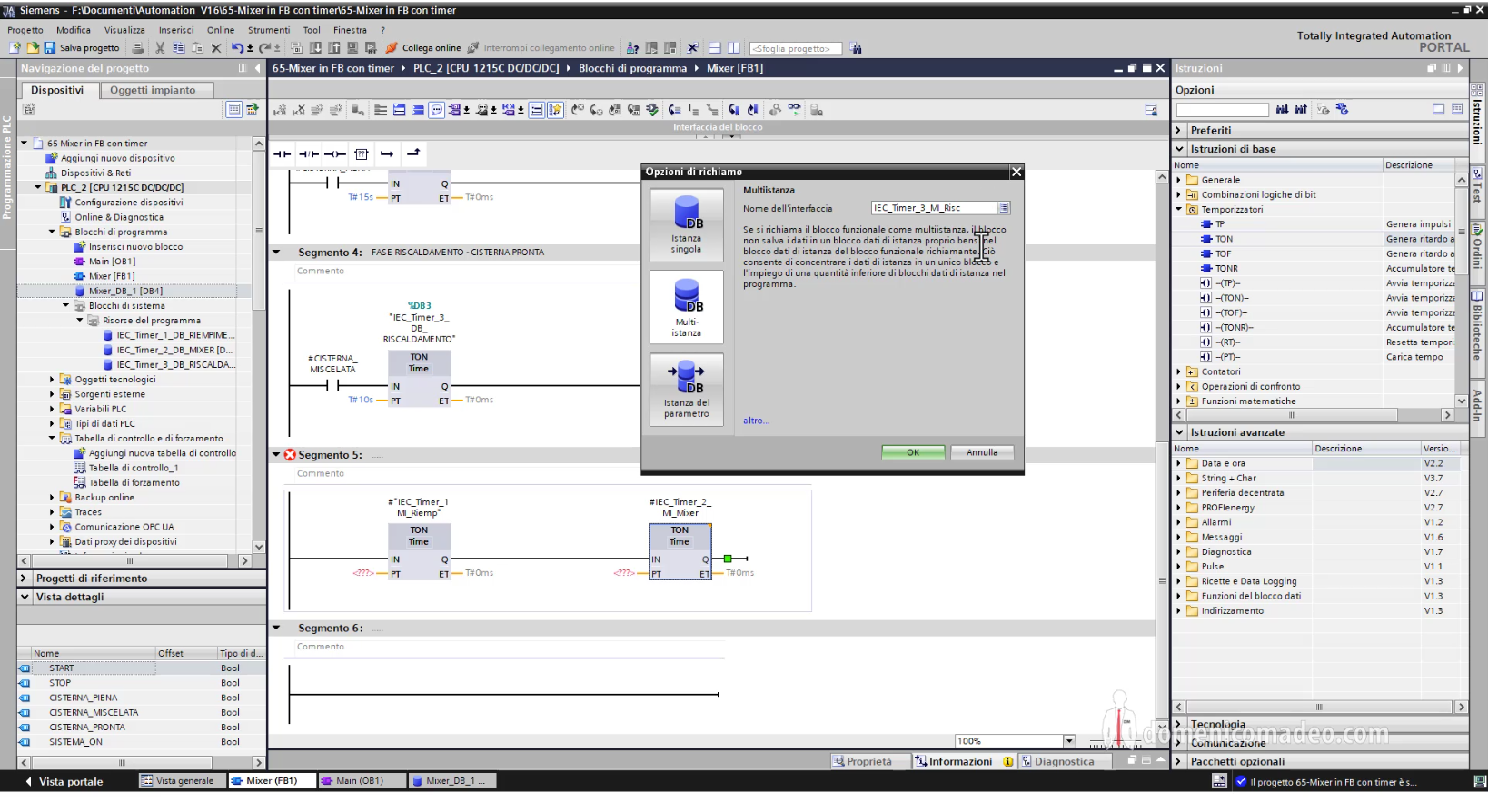1488x812 pixels.
Task: Click OK in the Opzioni di richiamo dialog
Action: [913, 452]
